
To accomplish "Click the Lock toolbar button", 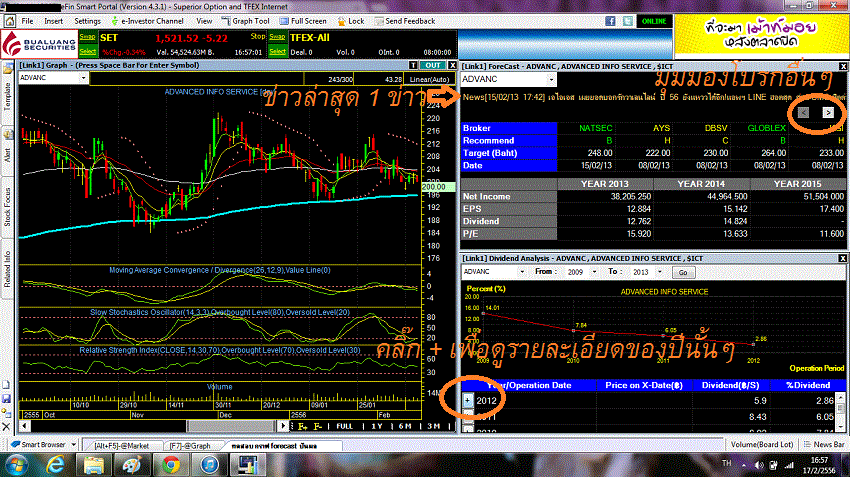I will point(351,21).
